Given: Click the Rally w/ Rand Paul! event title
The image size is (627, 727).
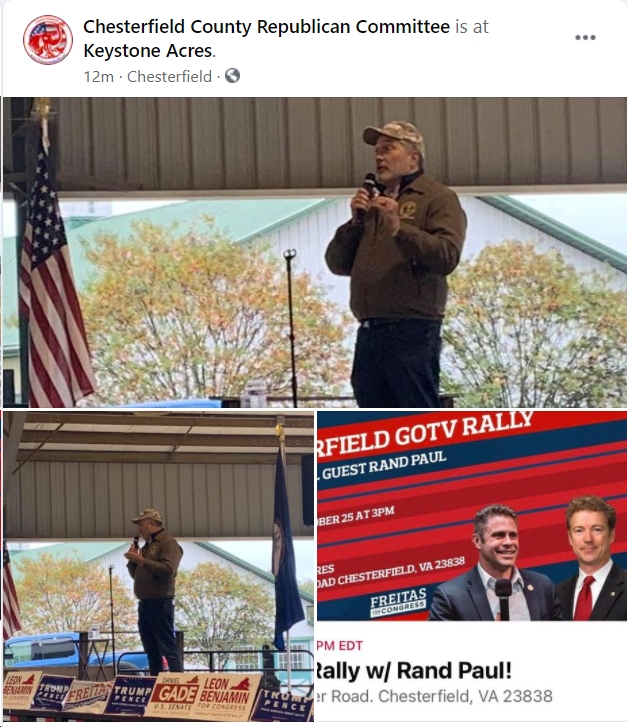Looking at the screenshot, I should click(x=413, y=670).
